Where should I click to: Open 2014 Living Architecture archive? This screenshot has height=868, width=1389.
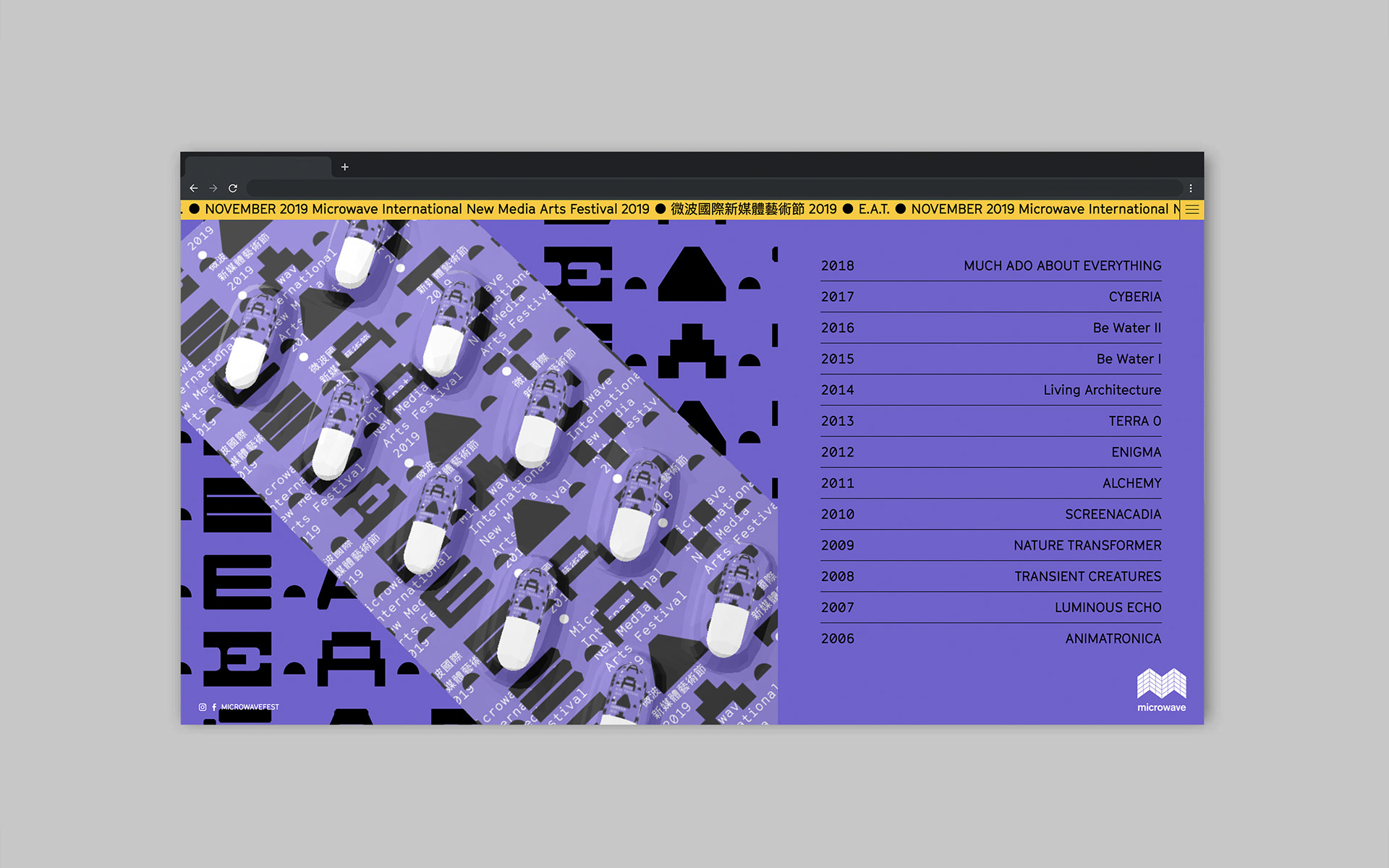1102,391
